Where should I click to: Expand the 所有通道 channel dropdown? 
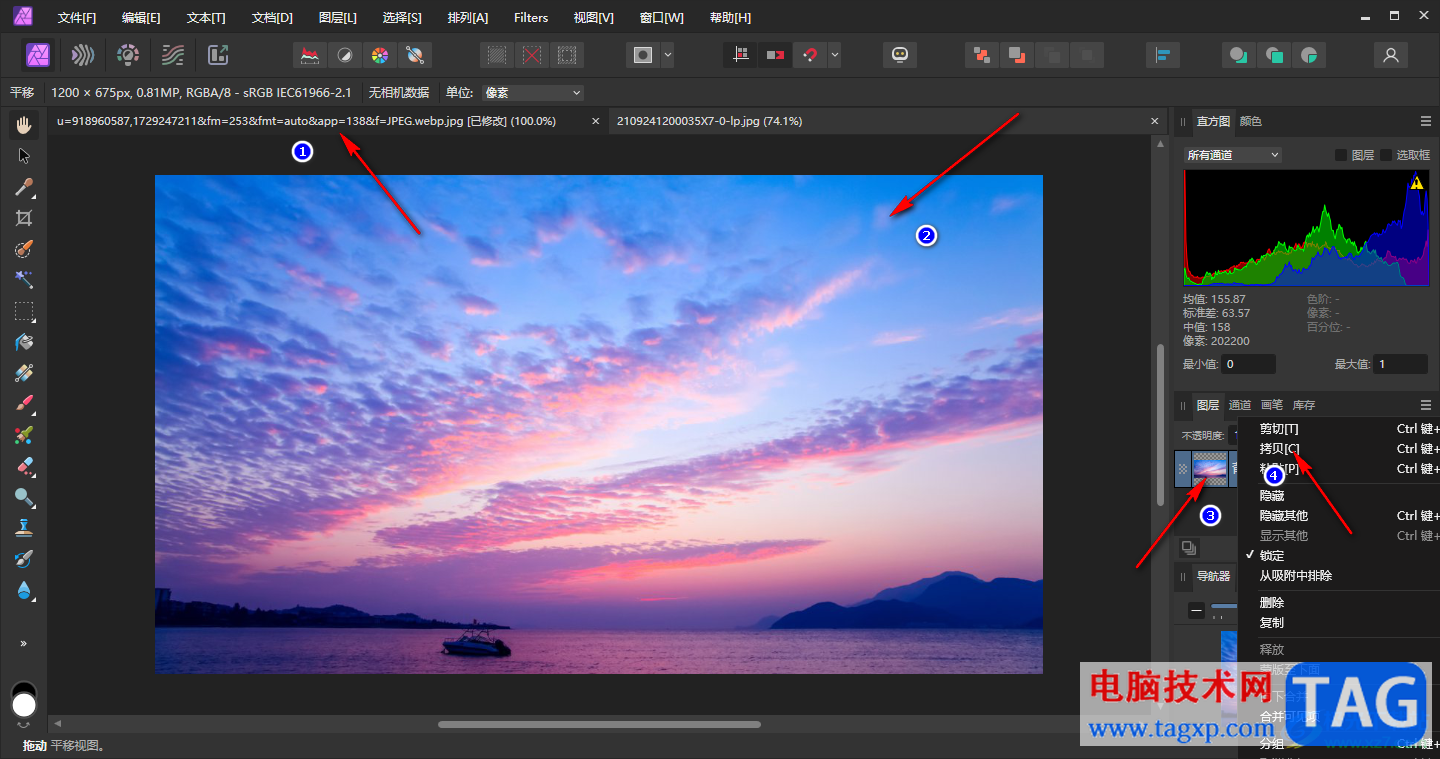tap(1232, 155)
